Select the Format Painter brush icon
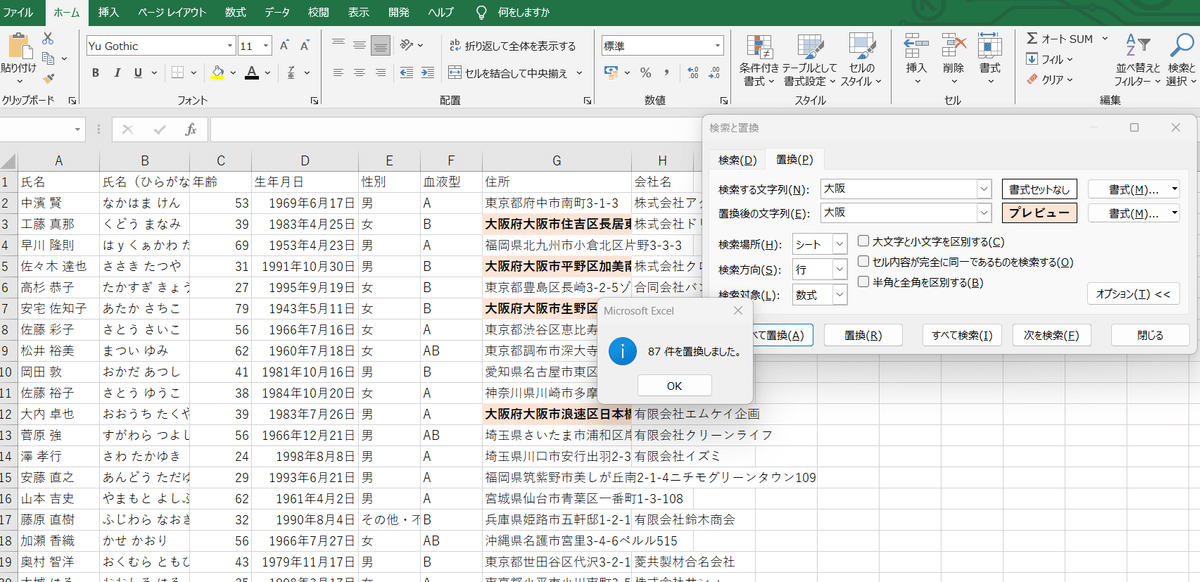 point(47,78)
